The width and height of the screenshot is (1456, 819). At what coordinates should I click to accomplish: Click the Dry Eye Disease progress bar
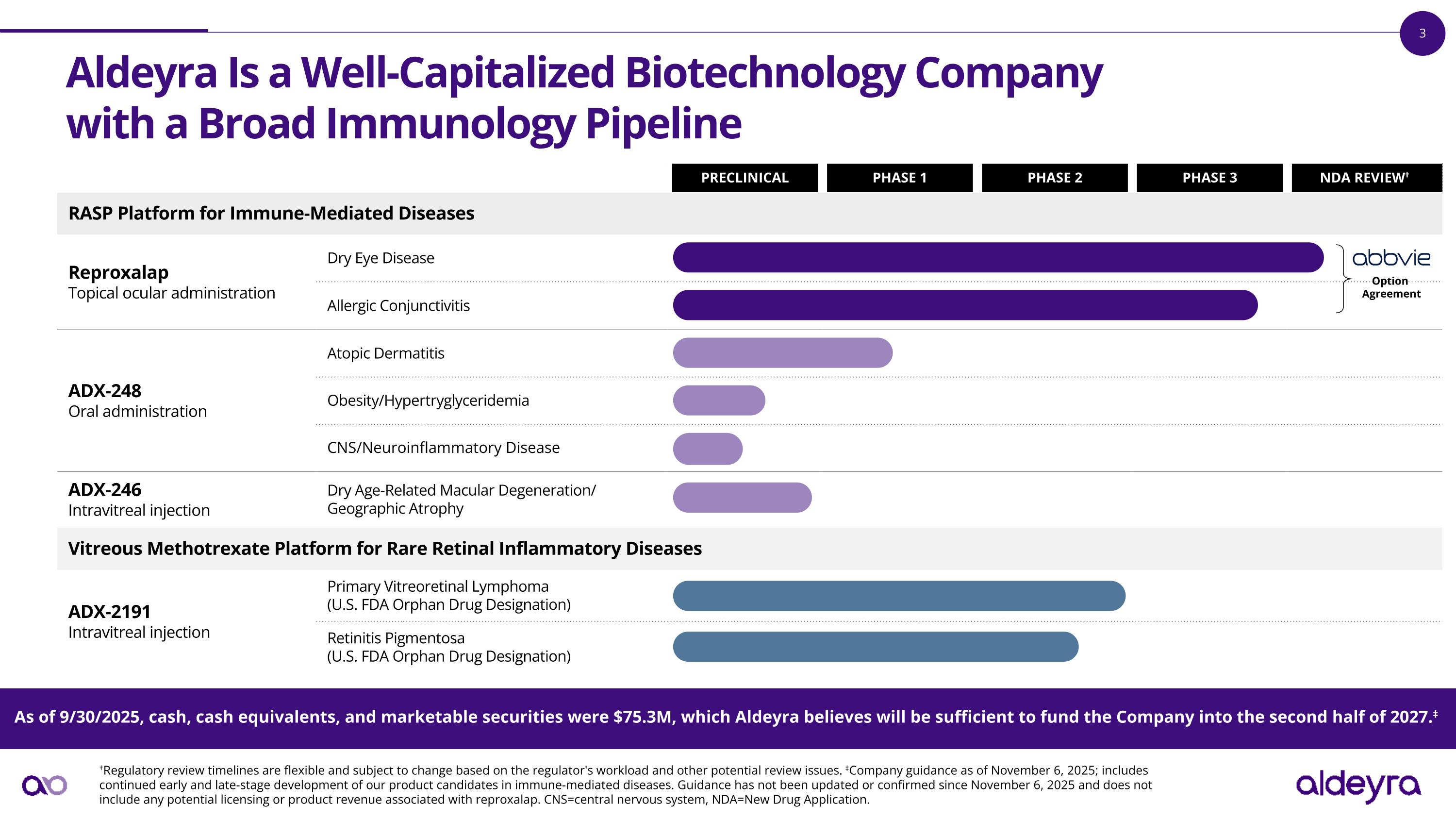point(998,258)
